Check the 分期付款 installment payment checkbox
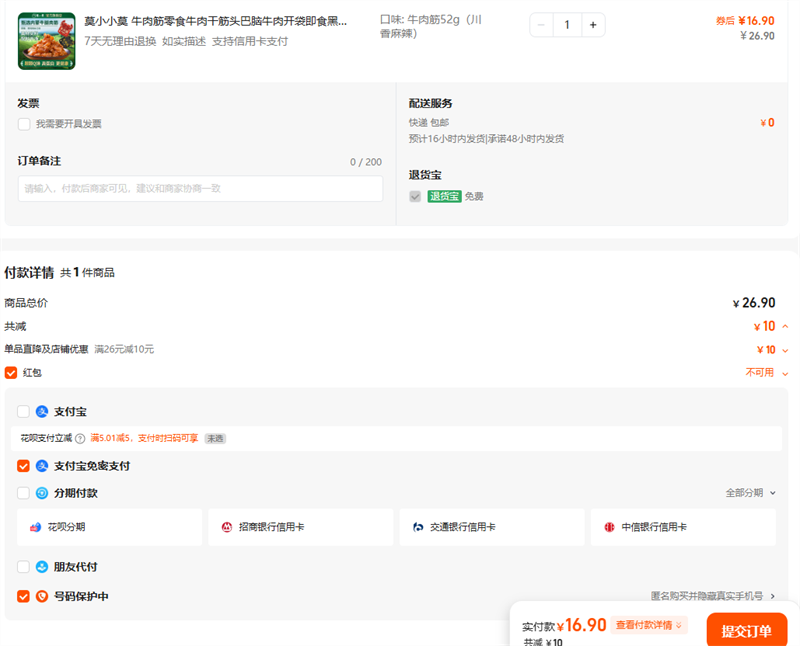The image size is (800, 646). coord(24,493)
